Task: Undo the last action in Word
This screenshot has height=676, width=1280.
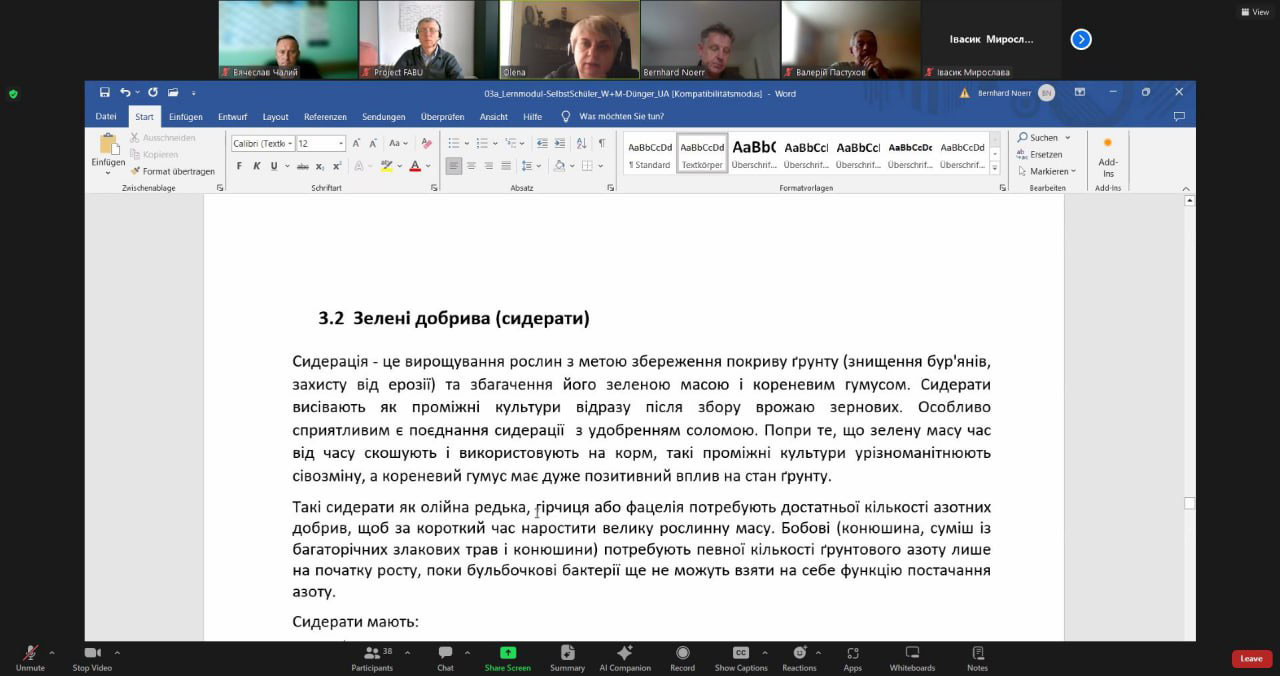Action: tap(125, 92)
